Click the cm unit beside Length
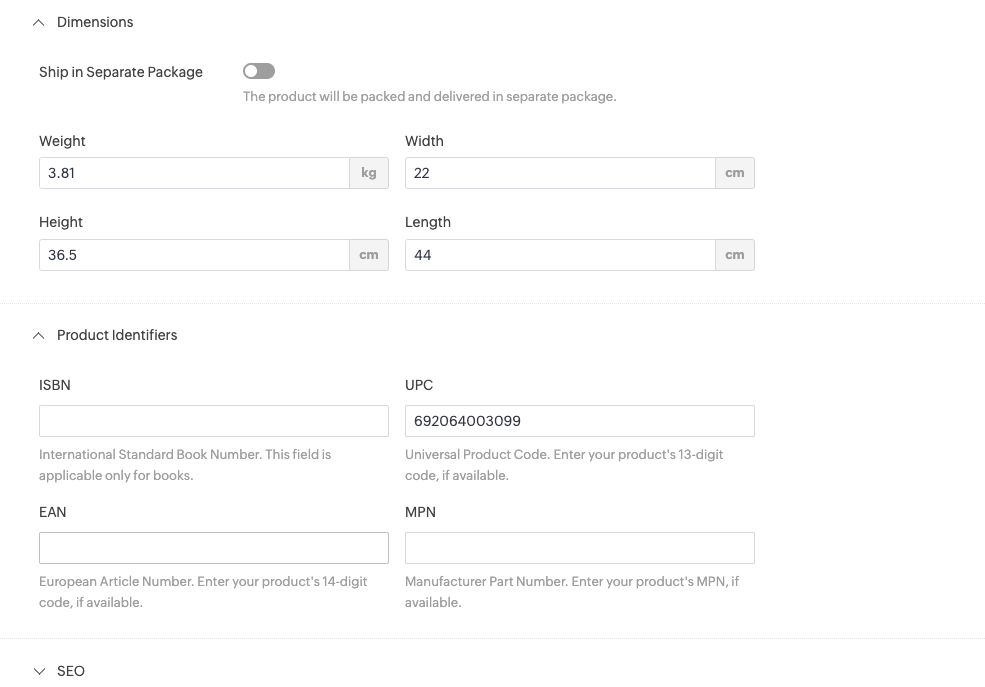 coord(735,255)
